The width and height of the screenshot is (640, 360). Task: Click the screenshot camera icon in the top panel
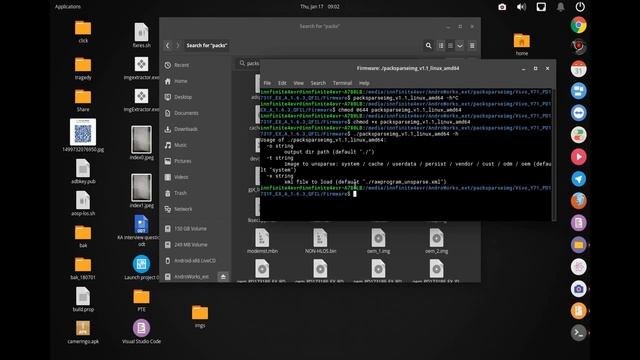502,7
